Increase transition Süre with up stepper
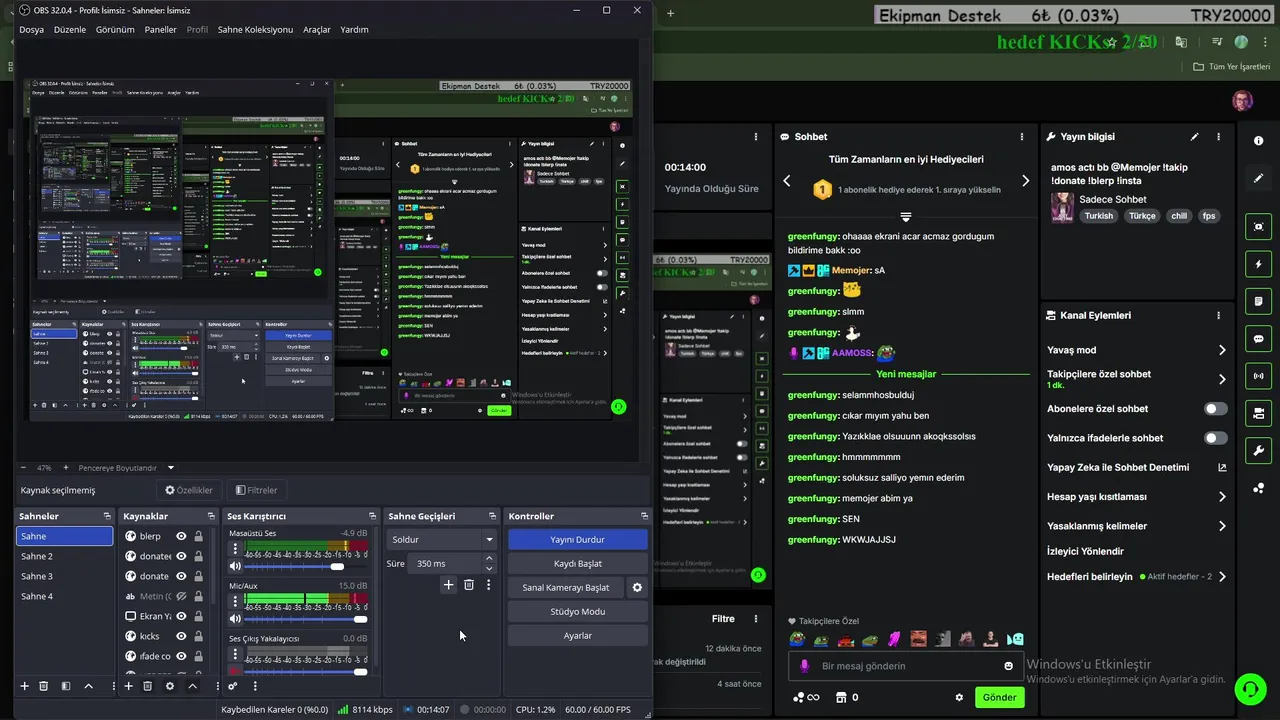The height and width of the screenshot is (720, 1280). (488, 559)
